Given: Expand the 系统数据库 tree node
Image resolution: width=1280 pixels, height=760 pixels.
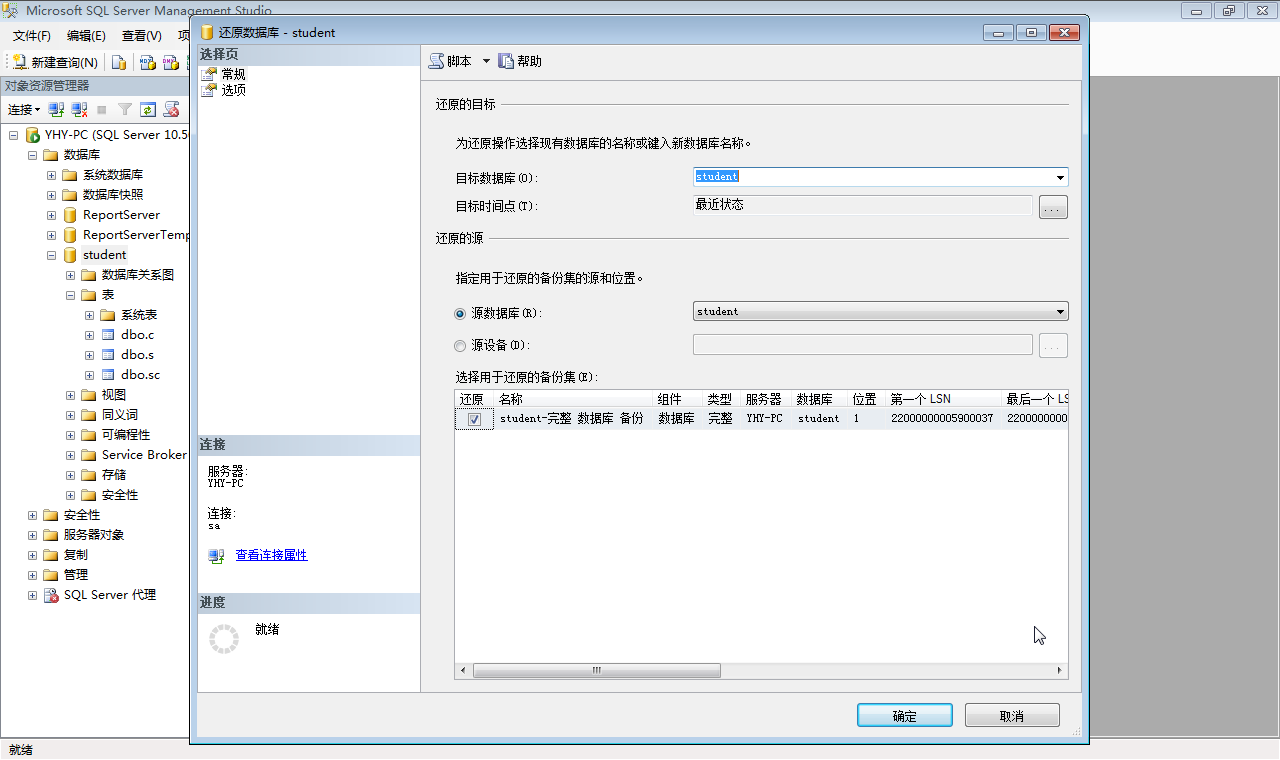Looking at the screenshot, I should [x=52, y=175].
